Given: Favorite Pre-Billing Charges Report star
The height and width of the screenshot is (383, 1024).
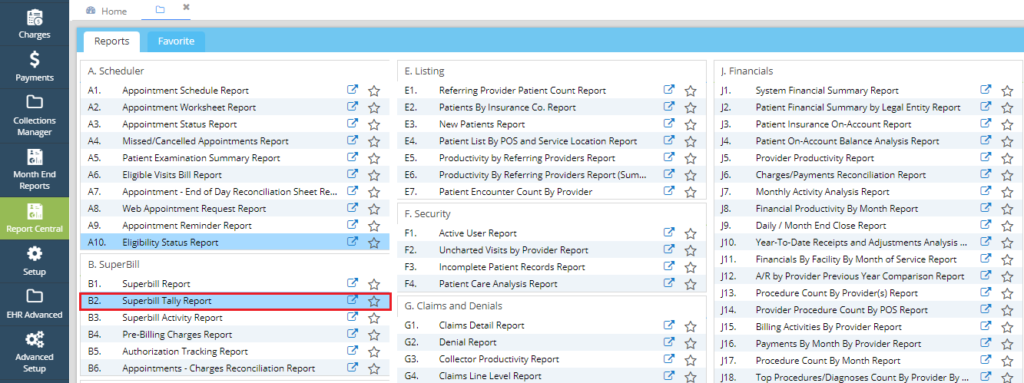Looking at the screenshot, I should (374, 335).
